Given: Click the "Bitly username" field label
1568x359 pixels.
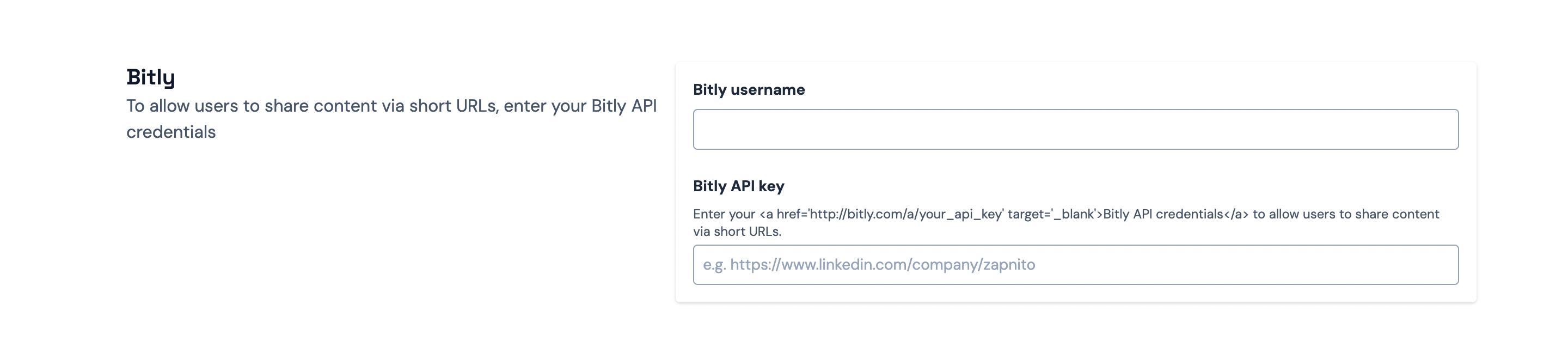Looking at the screenshot, I should [749, 89].
